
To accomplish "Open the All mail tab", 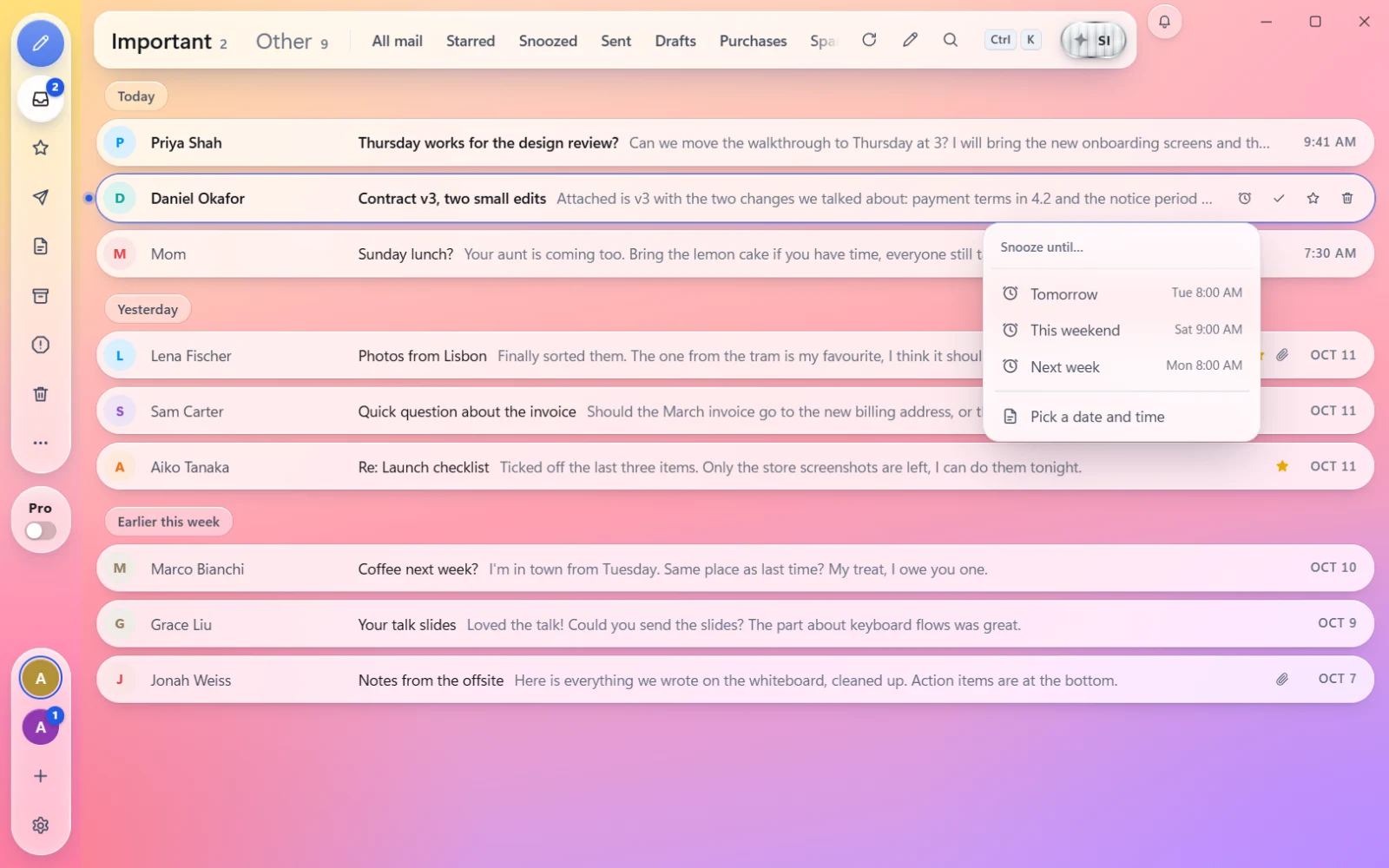I will [398, 41].
